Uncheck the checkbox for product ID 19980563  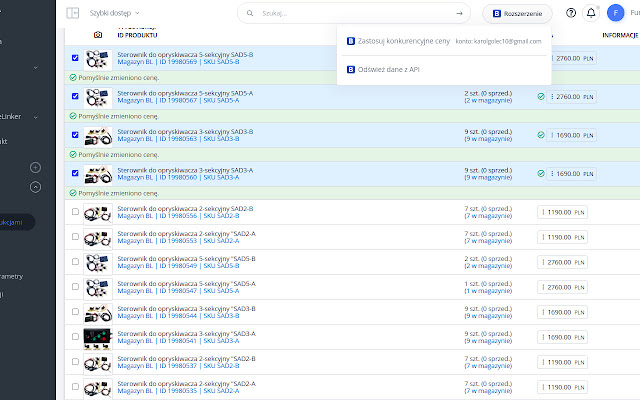(x=75, y=135)
